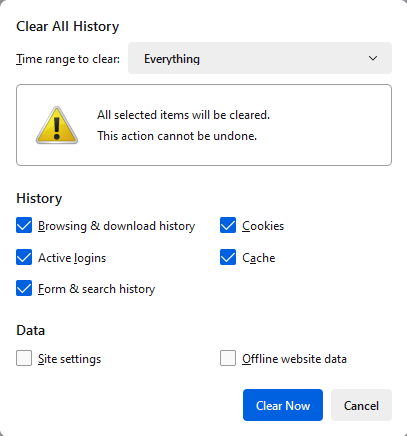Click the Time range to clear label

[x=68, y=59]
